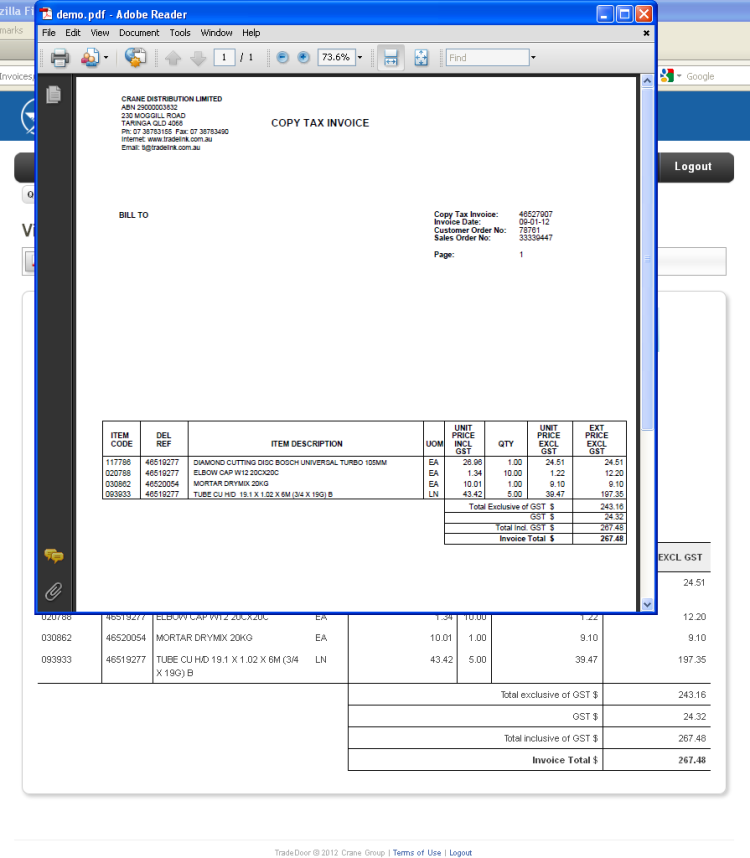
Task: Click COPY TAX INVOICE heading in PDF
Action: coord(320,123)
